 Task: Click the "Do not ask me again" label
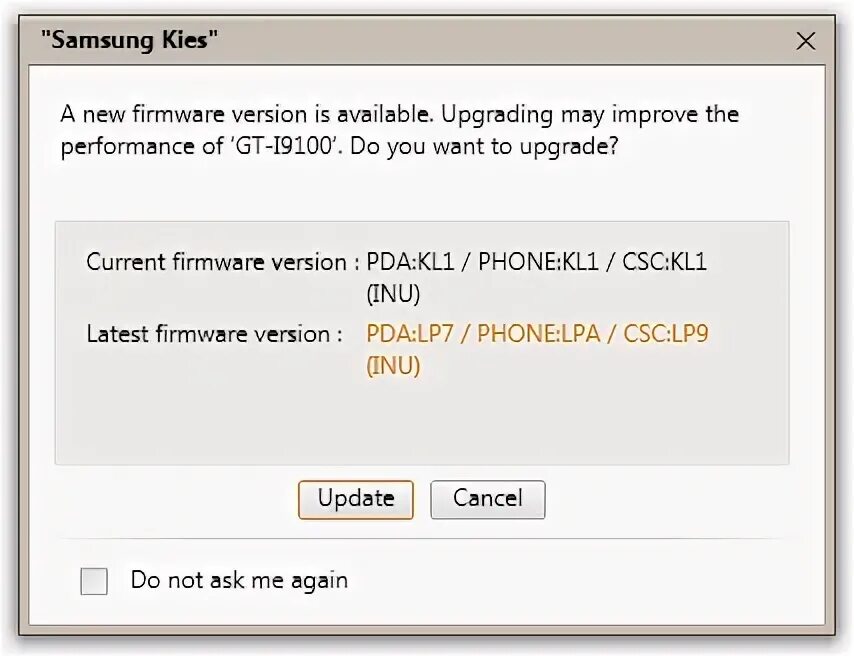[x=239, y=580]
